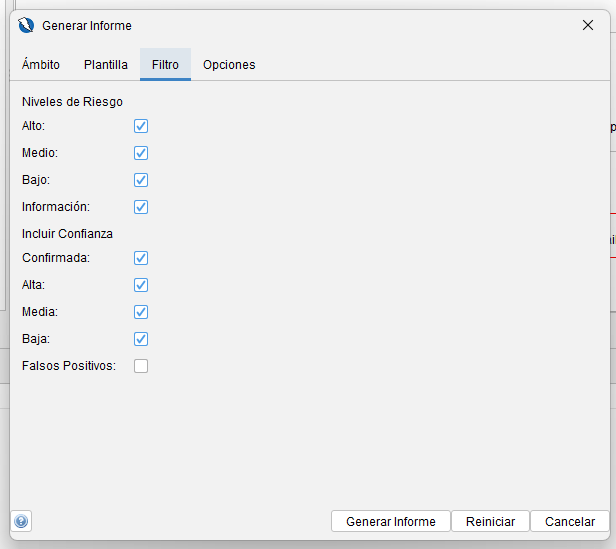Image resolution: width=616 pixels, height=549 pixels.
Task: Switch to the Ámbito tab
Action: pos(41,65)
